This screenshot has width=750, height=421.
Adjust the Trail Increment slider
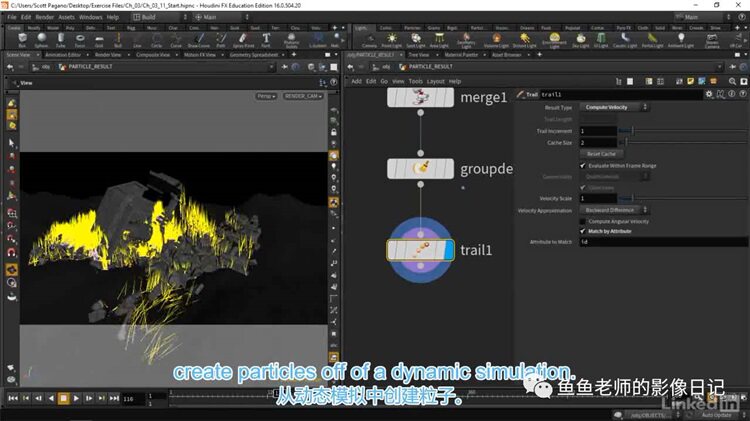pos(683,131)
